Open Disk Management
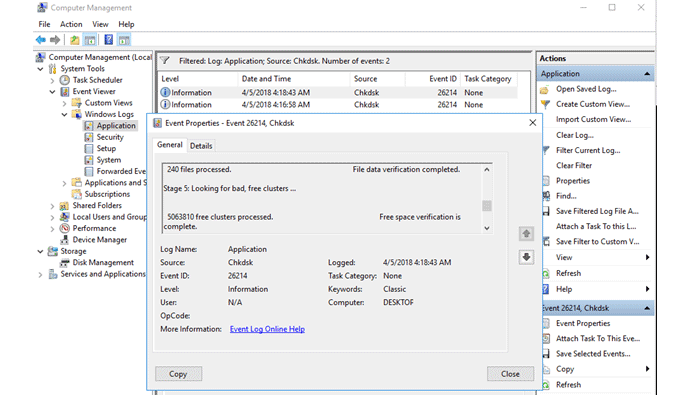 click(103, 263)
